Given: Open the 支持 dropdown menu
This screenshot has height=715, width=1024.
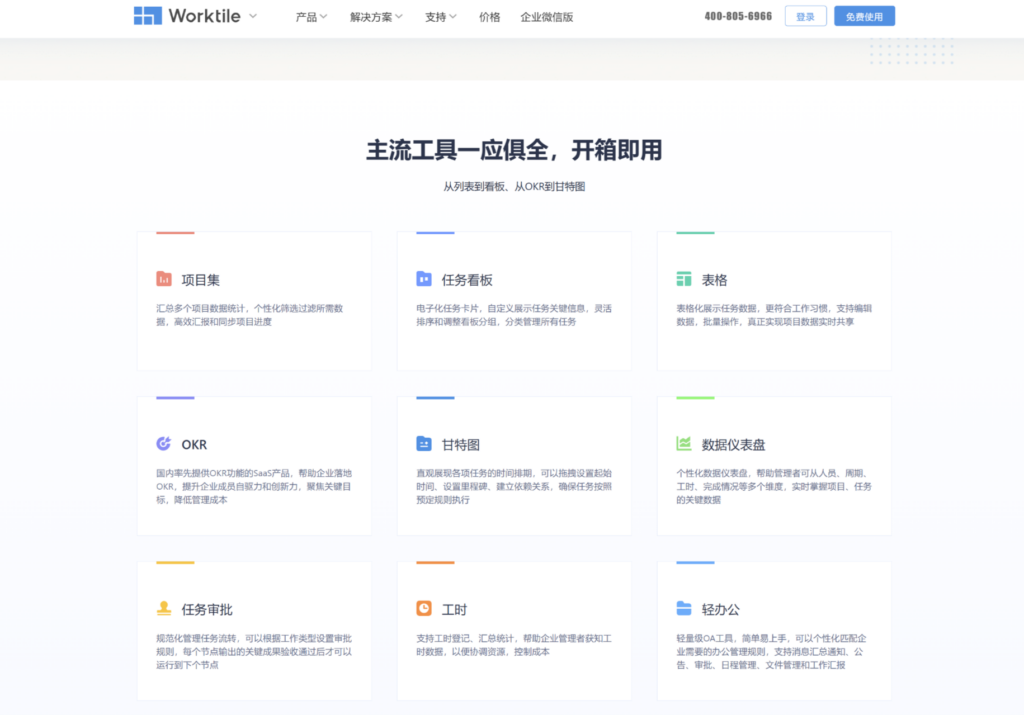Looking at the screenshot, I should pos(439,16).
